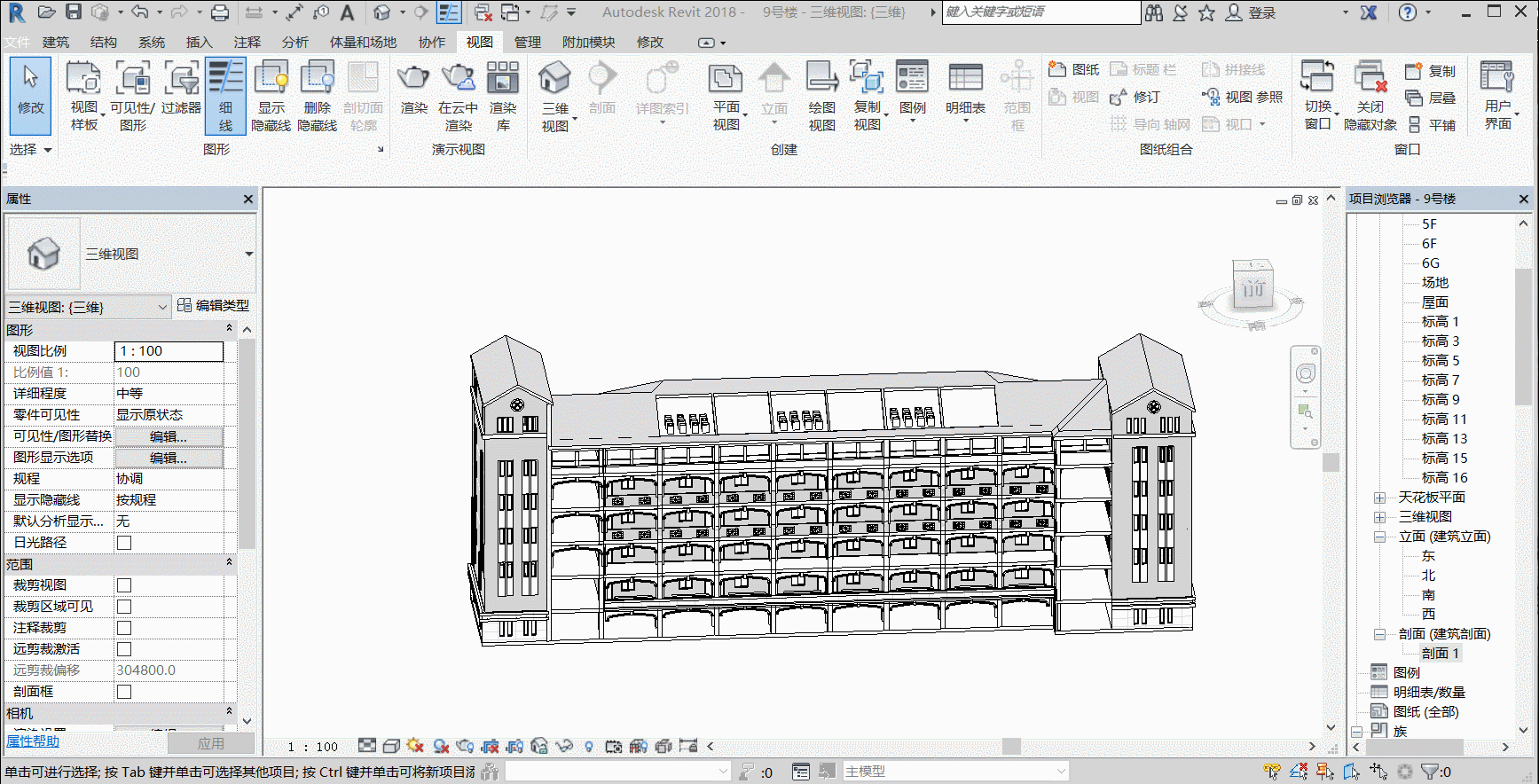1539x784 pixels.
Task: Click Edit Type (编辑类型) button
Action: click(x=213, y=305)
